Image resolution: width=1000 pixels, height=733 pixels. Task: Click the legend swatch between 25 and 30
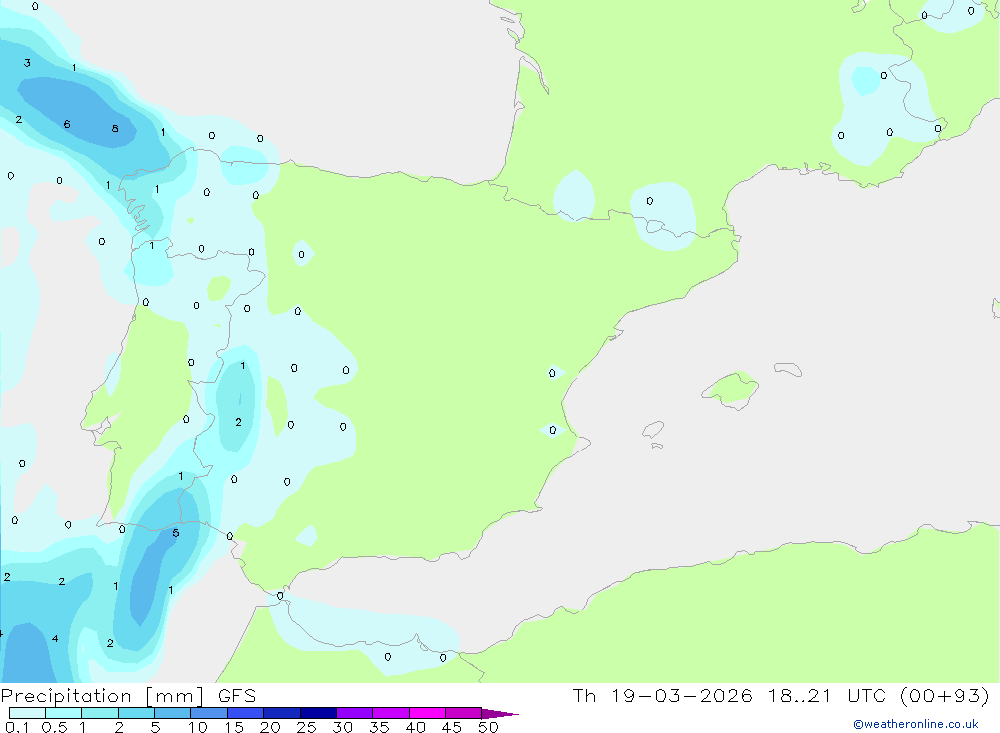coord(318,713)
